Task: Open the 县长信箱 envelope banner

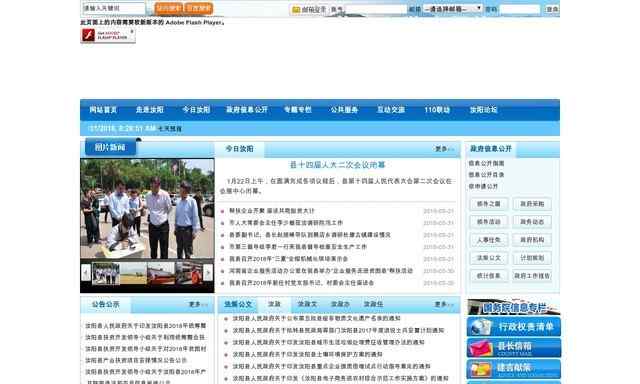Action: point(513,348)
